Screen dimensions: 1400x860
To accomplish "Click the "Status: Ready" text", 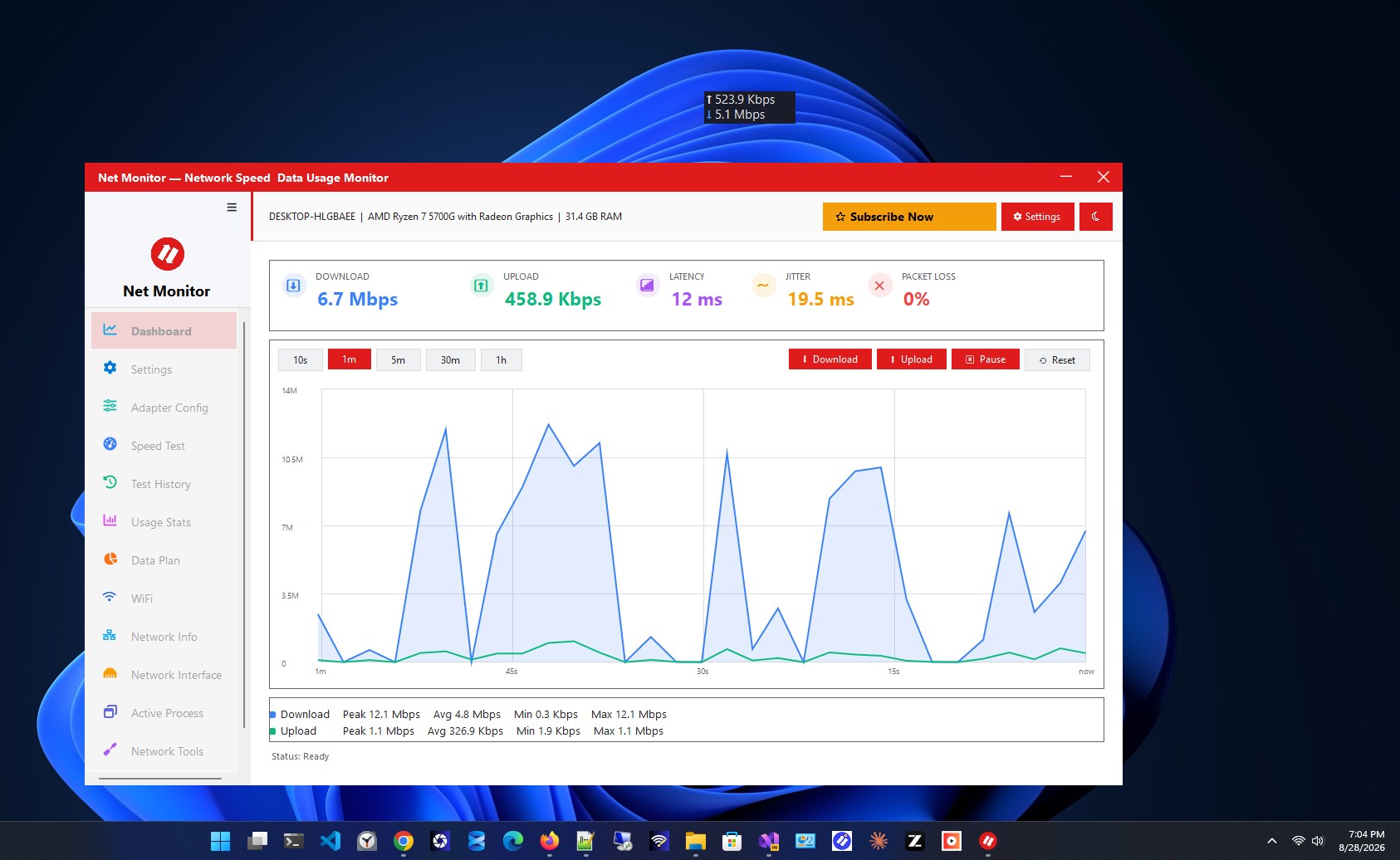I will (300, 756).
